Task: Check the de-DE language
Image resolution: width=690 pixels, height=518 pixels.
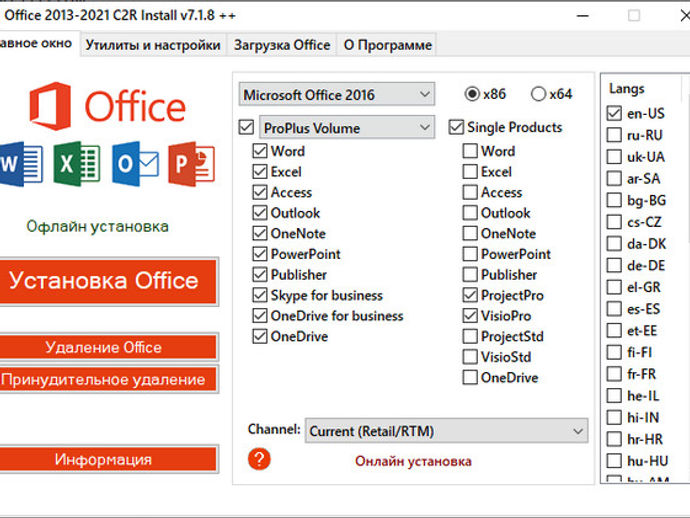Action: click(x=614, y=265)
